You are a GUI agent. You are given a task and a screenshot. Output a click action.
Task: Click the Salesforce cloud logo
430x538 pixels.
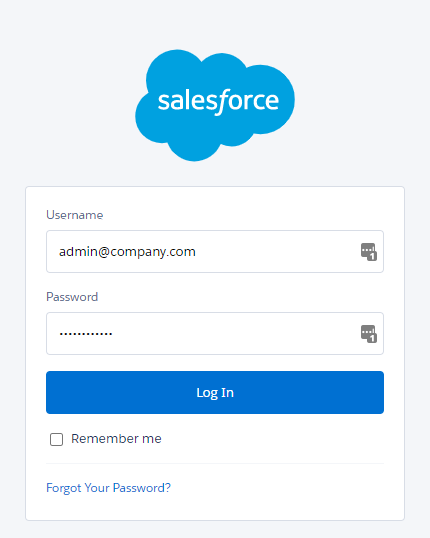pos(215,105)
